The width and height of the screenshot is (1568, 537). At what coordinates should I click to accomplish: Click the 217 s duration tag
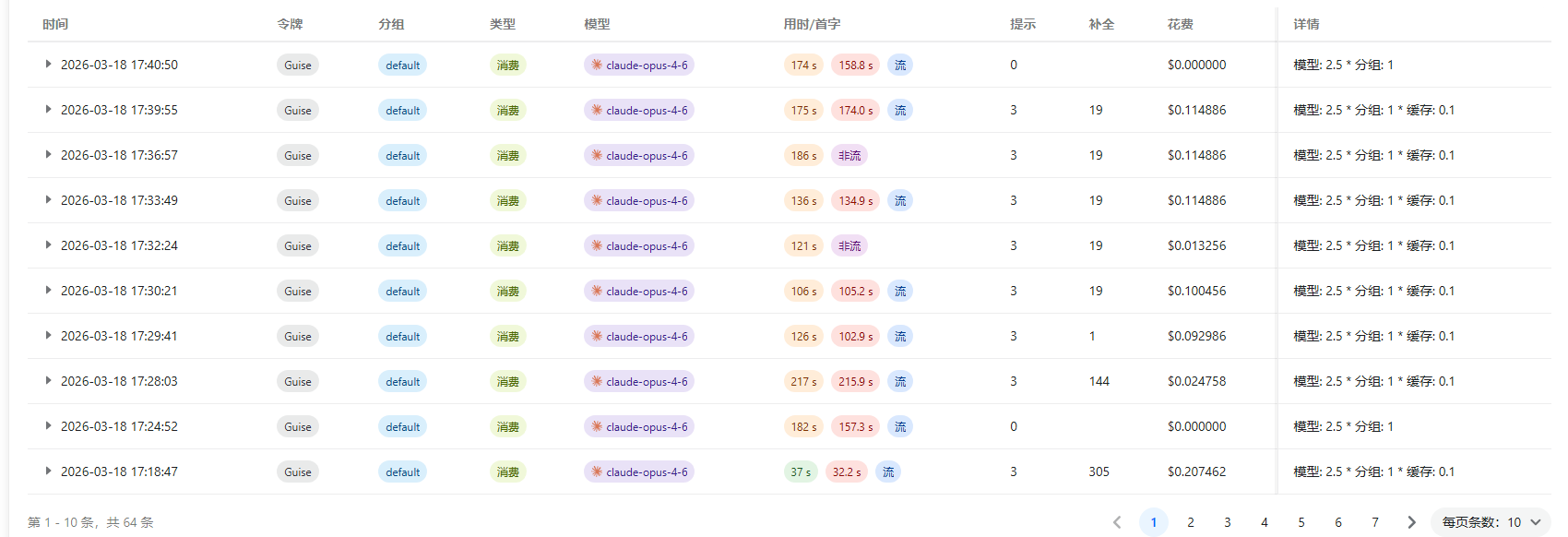(x=803, y=381)
